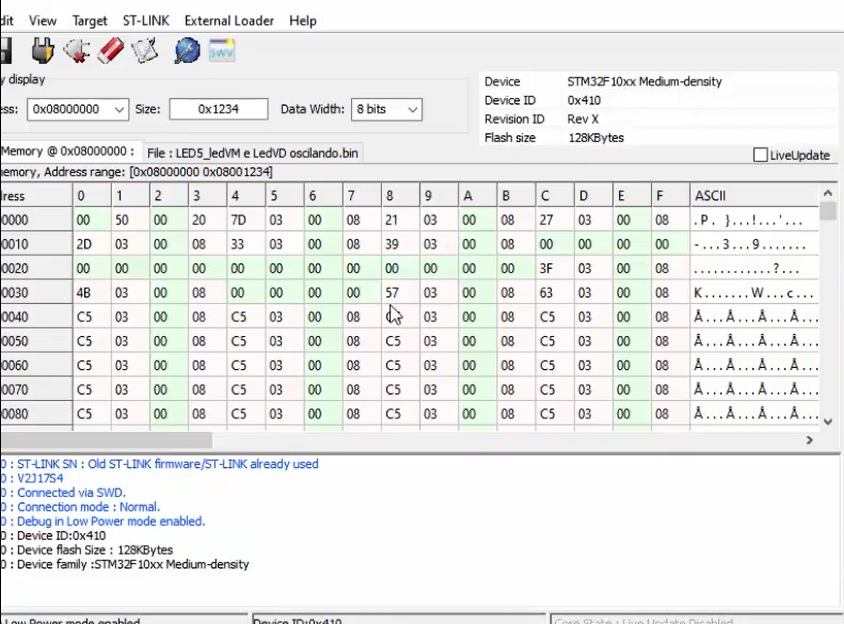Screen dimensions: 844x624
Task: Click the horizontal scrollbar right arrow
Action: 810,440
